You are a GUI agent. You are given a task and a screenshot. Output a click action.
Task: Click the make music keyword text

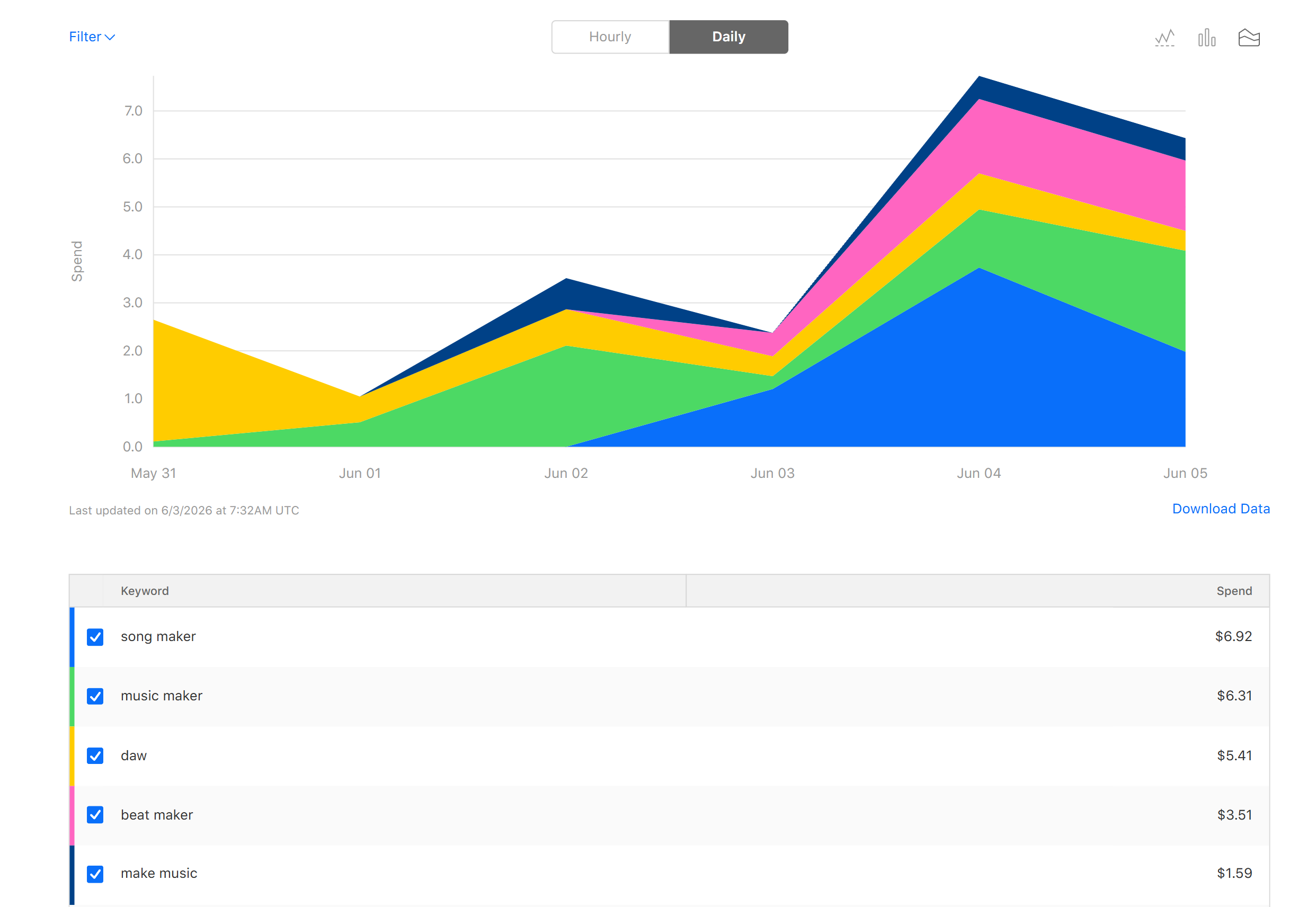(159, 873)
